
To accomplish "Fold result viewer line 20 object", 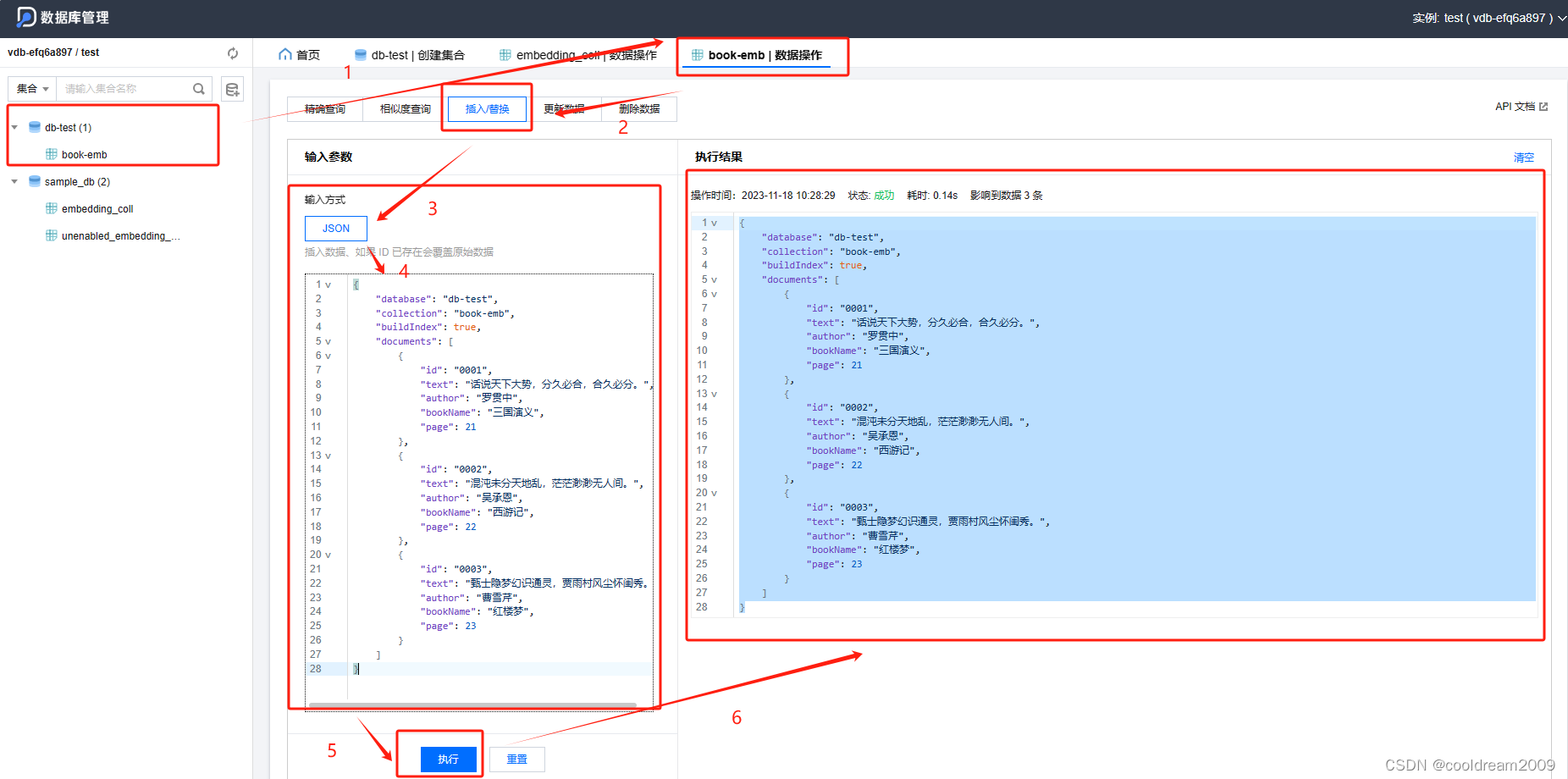I will click(715, 493).
